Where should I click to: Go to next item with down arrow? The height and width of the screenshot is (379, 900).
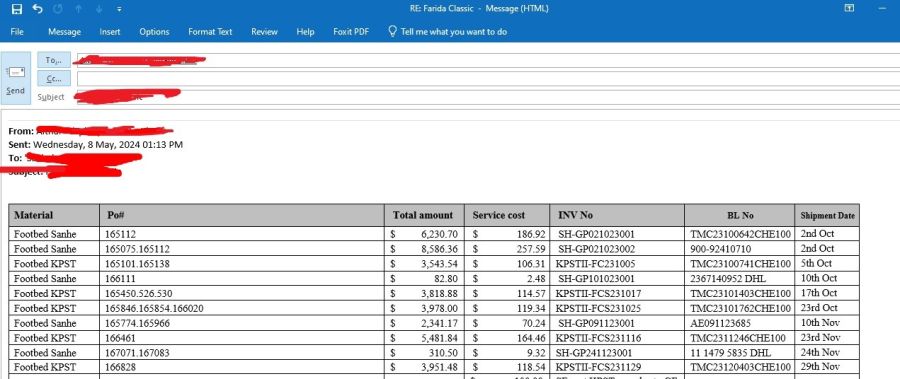click(x=99, y=9)
